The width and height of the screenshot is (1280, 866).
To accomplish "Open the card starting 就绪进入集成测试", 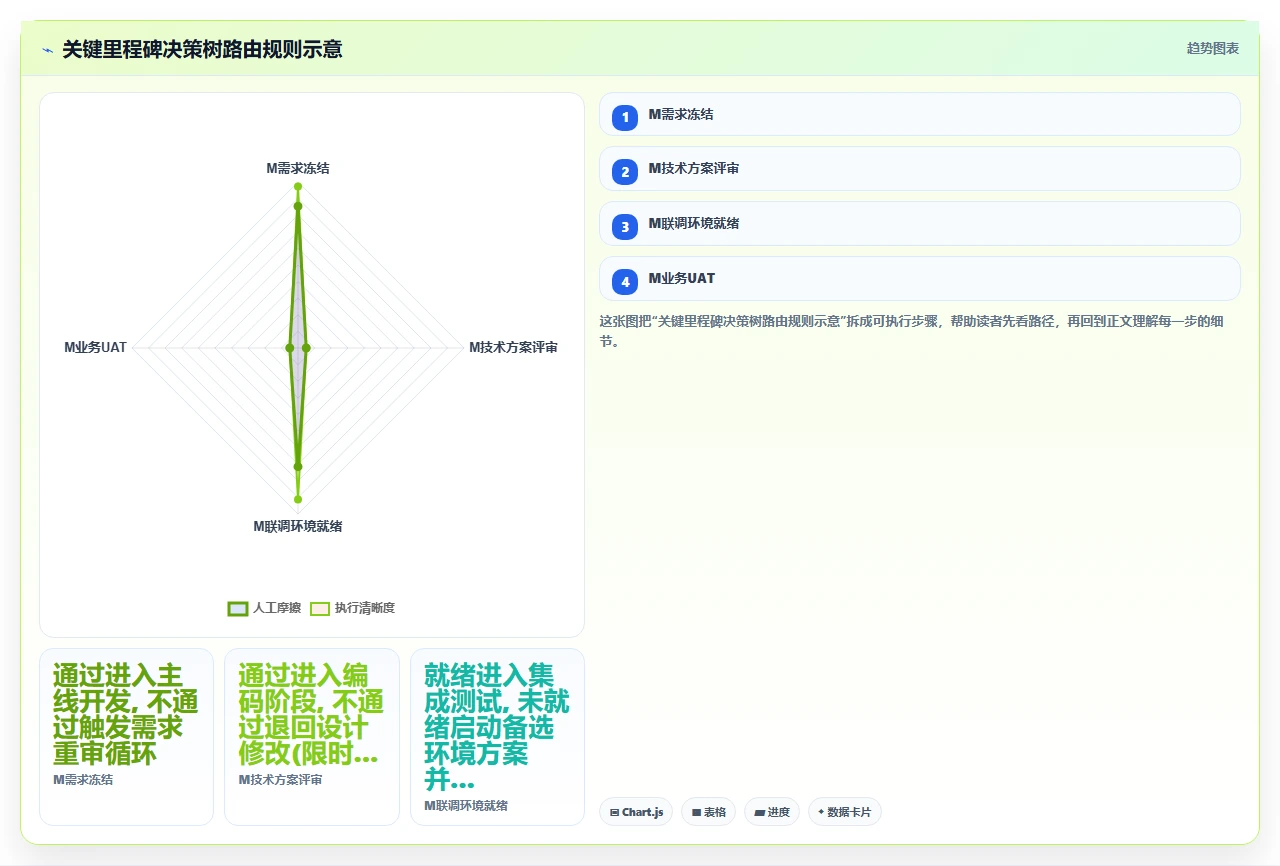I will pos(497,737).
